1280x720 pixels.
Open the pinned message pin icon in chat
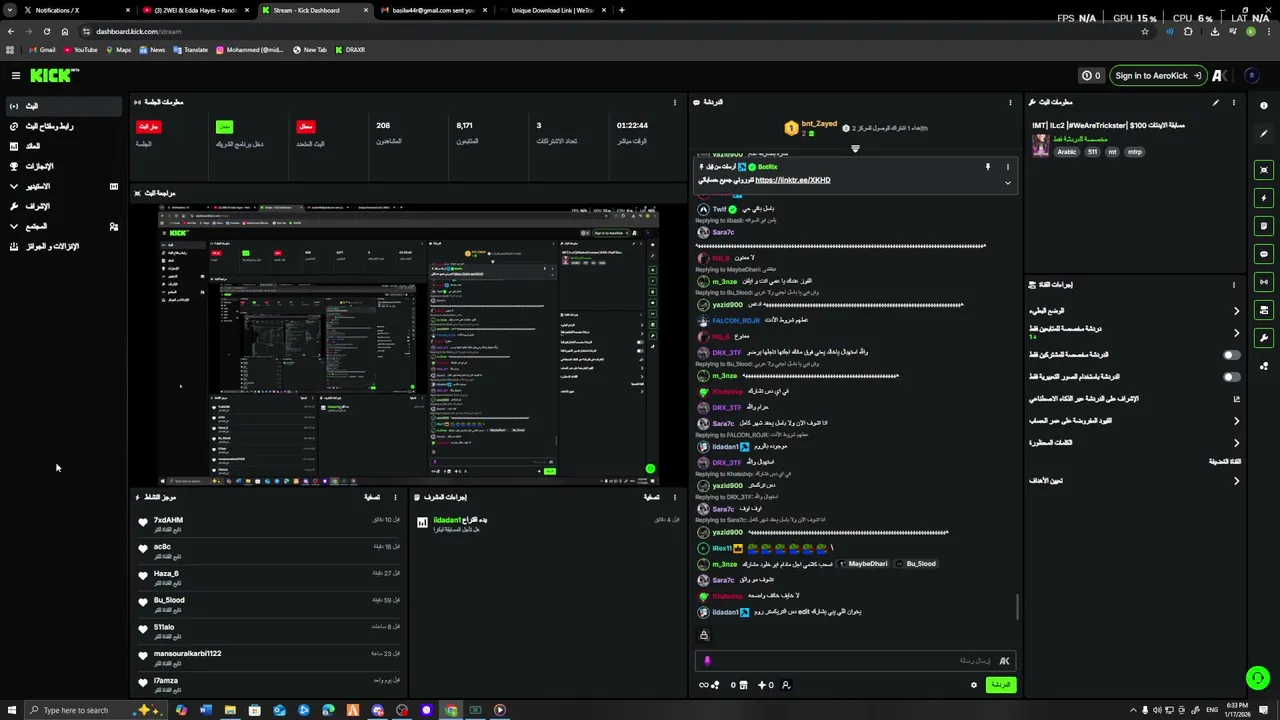point(987,167)
